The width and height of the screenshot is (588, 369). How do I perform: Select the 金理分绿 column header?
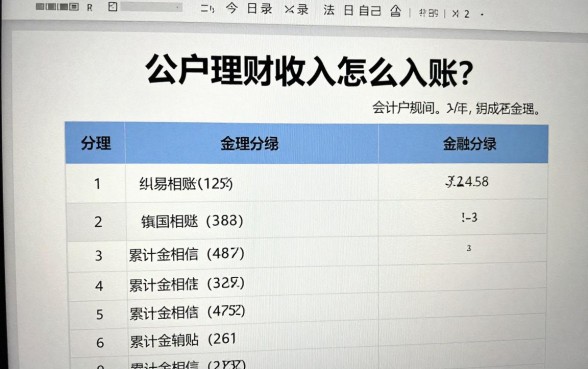pyautogui.click(x=250, y=144)
